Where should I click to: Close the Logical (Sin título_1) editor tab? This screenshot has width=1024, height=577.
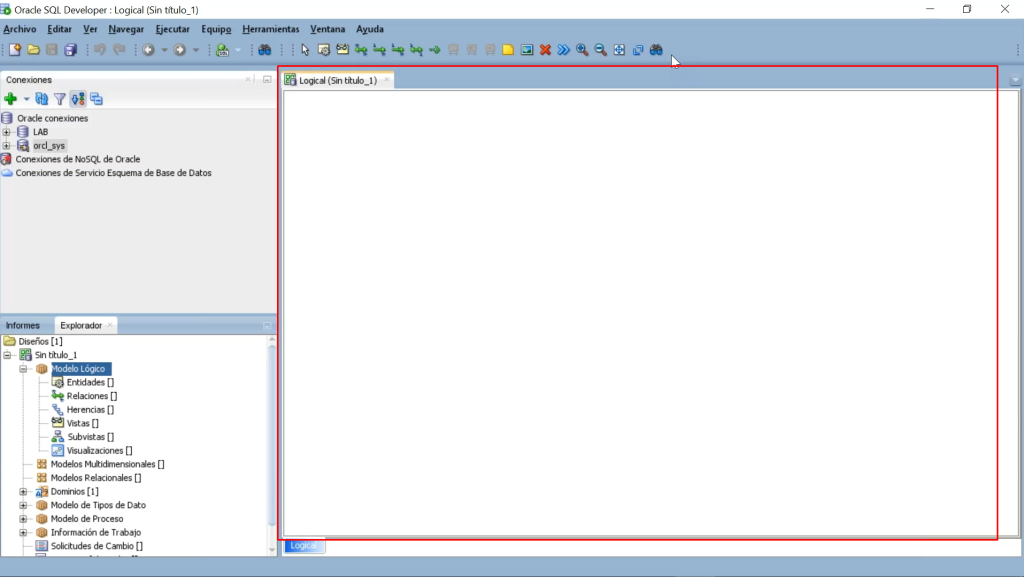[387, 80]
